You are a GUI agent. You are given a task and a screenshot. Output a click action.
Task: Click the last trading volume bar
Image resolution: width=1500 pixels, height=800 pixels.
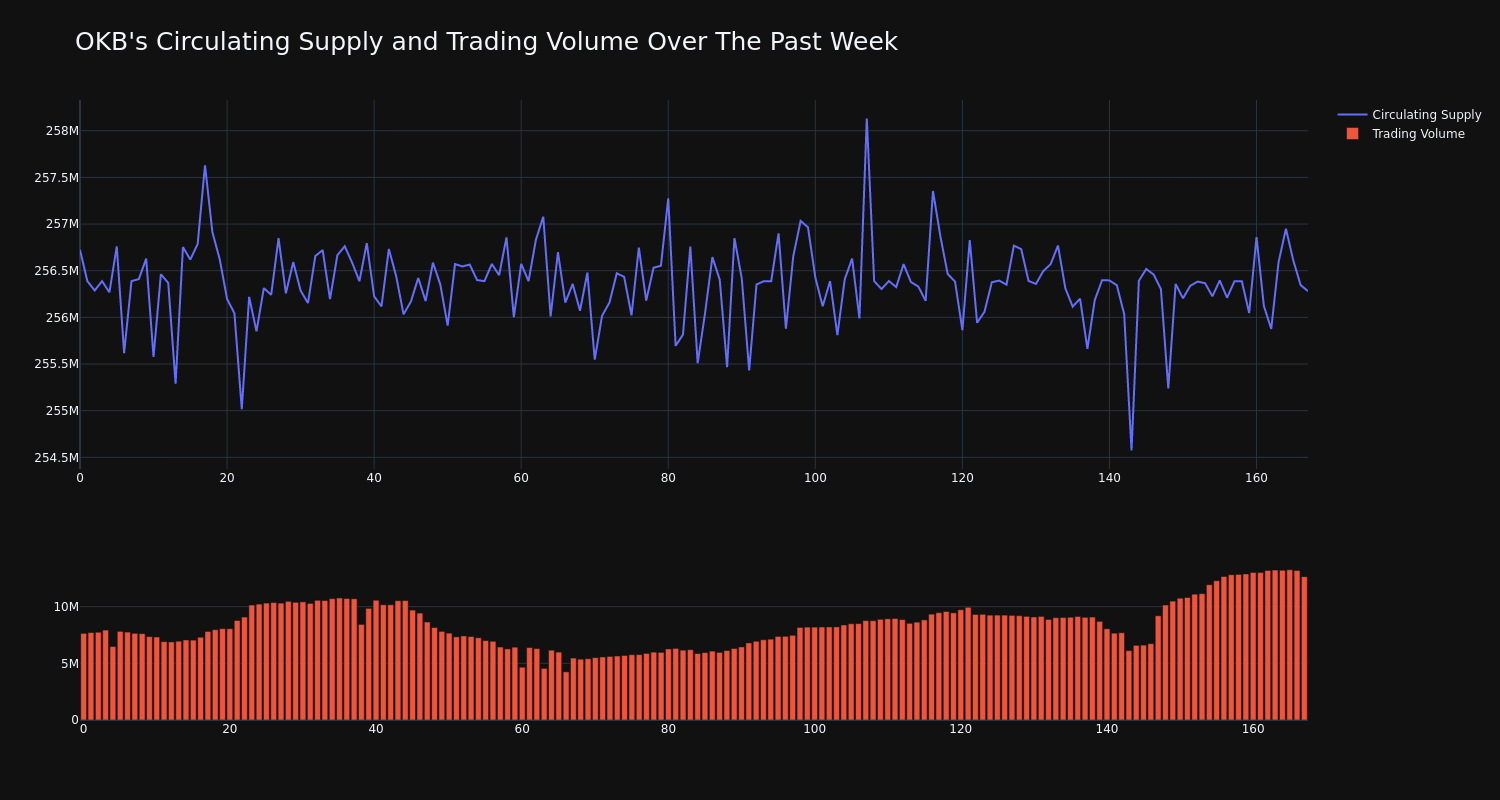pyautogui.click(x=1304, y=648)
